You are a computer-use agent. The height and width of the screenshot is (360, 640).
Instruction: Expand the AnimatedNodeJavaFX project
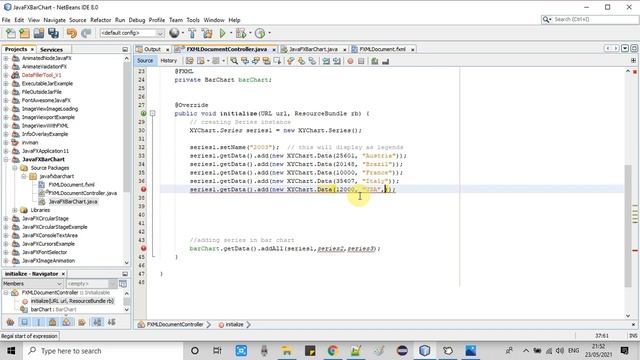pos(6,58)
